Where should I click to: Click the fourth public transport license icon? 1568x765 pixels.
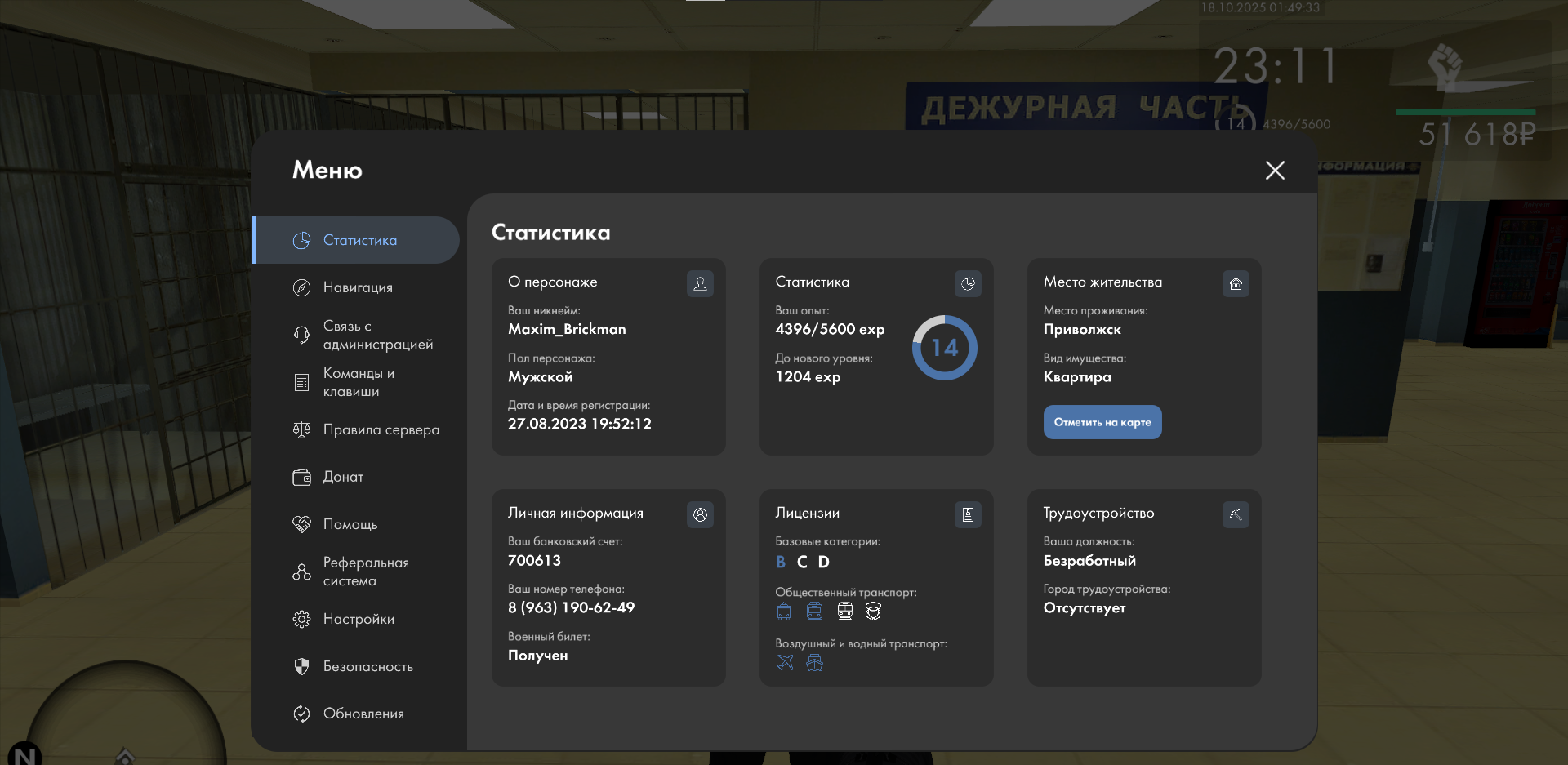(x=873, y=612)
